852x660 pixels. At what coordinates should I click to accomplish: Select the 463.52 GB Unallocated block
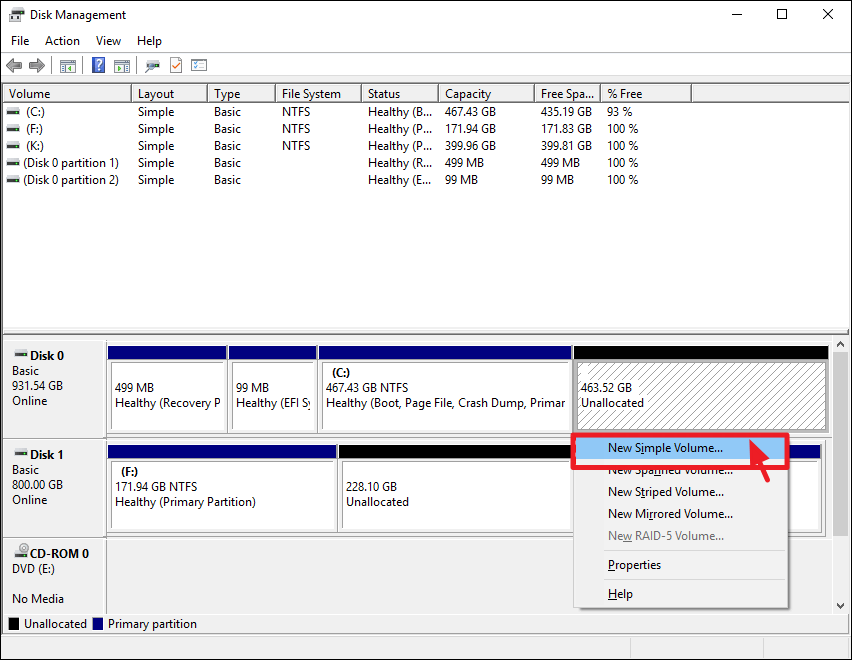coord(701,389)
